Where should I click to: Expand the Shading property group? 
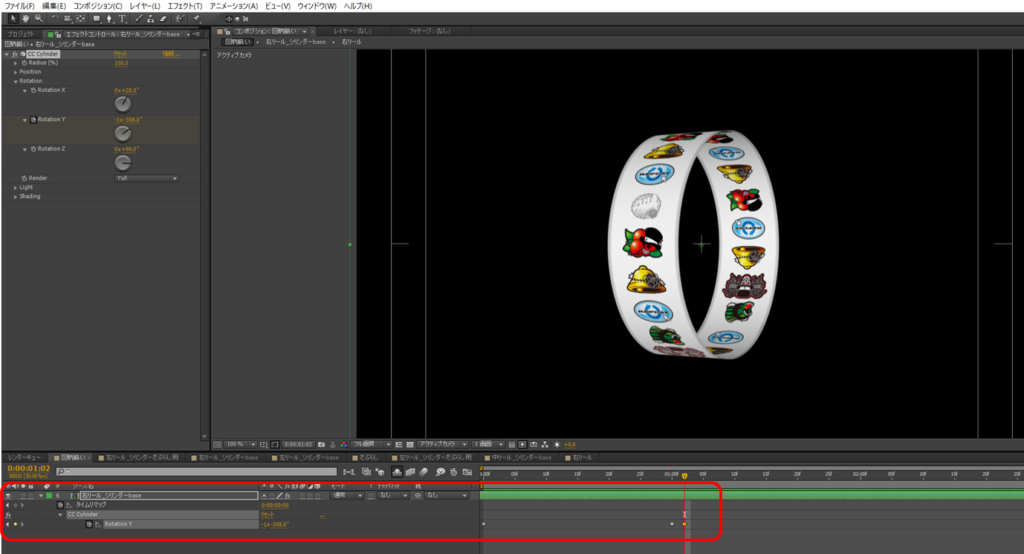click(16, 197)
